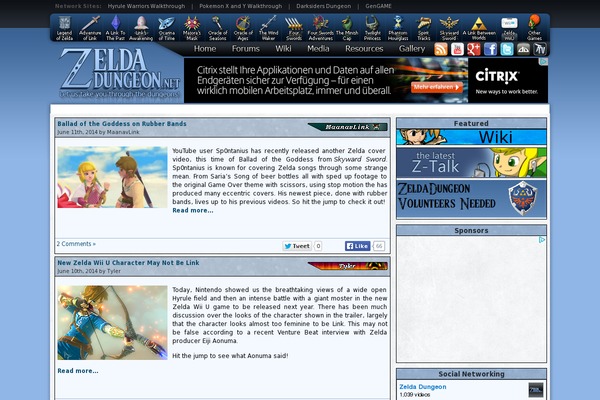
Task: Open the Media menu
Action: point(318,49)
